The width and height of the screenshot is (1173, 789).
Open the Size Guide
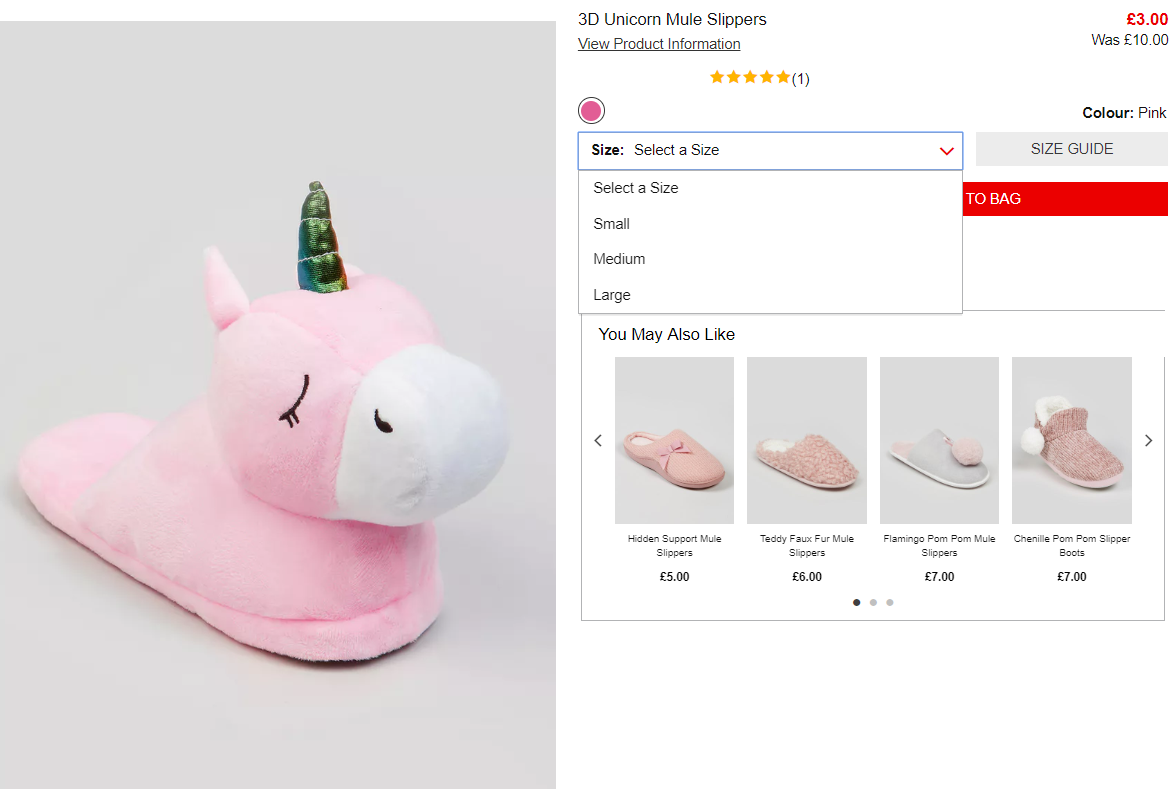tap(1071, 149)
